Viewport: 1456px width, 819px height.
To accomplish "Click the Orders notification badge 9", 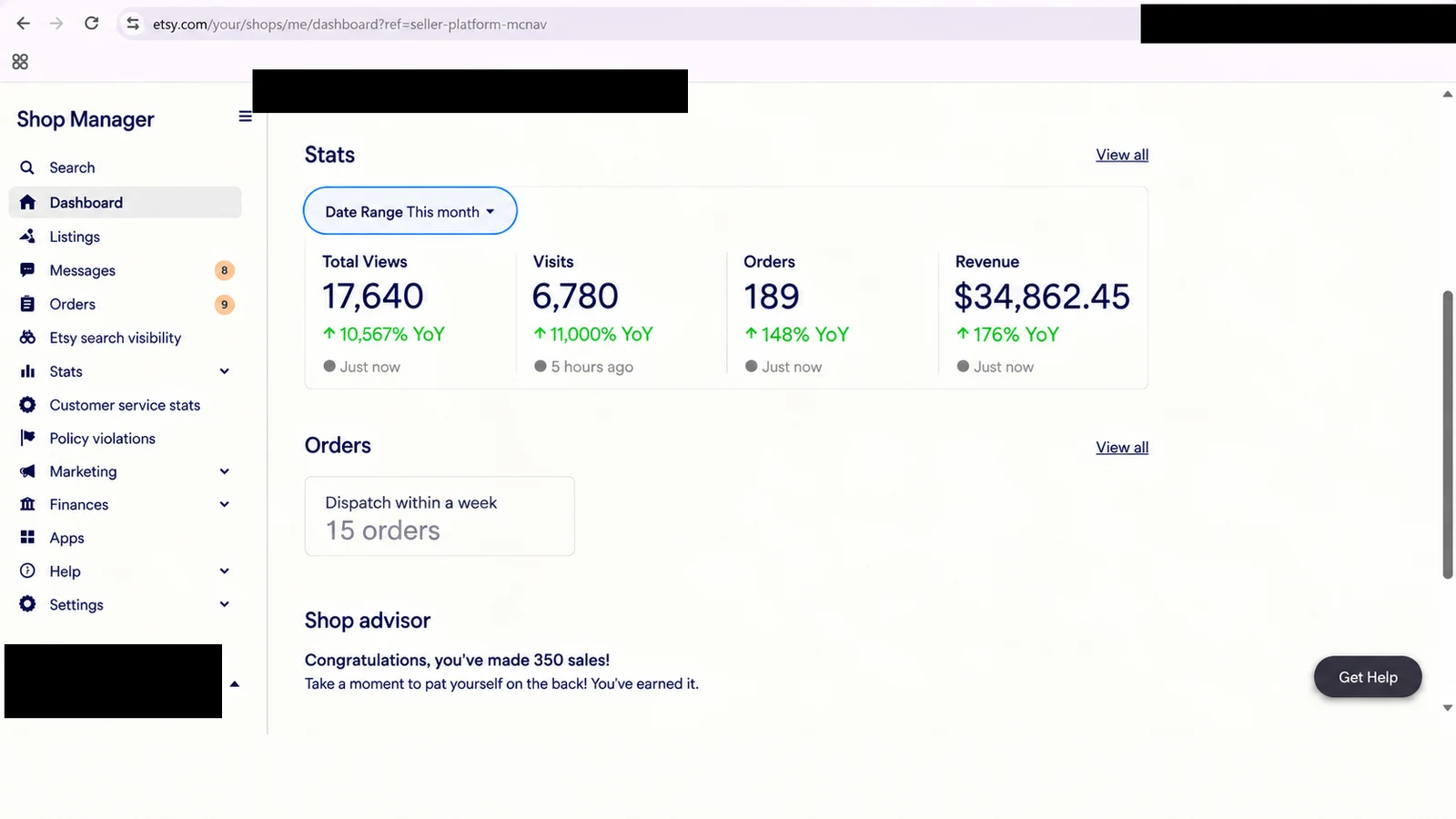I will coord(225,305).
